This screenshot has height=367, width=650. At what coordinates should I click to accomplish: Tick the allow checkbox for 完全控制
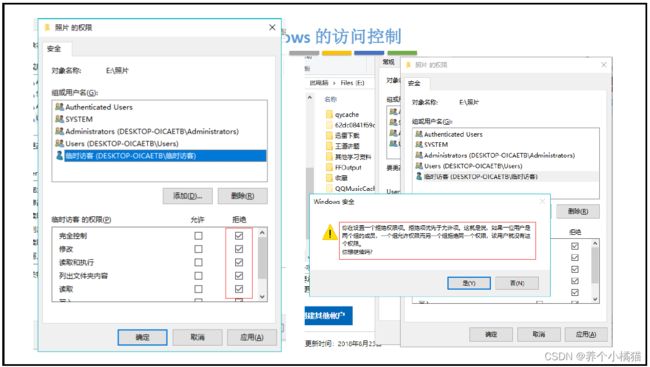pyautogui.click(x=199, y=236)
